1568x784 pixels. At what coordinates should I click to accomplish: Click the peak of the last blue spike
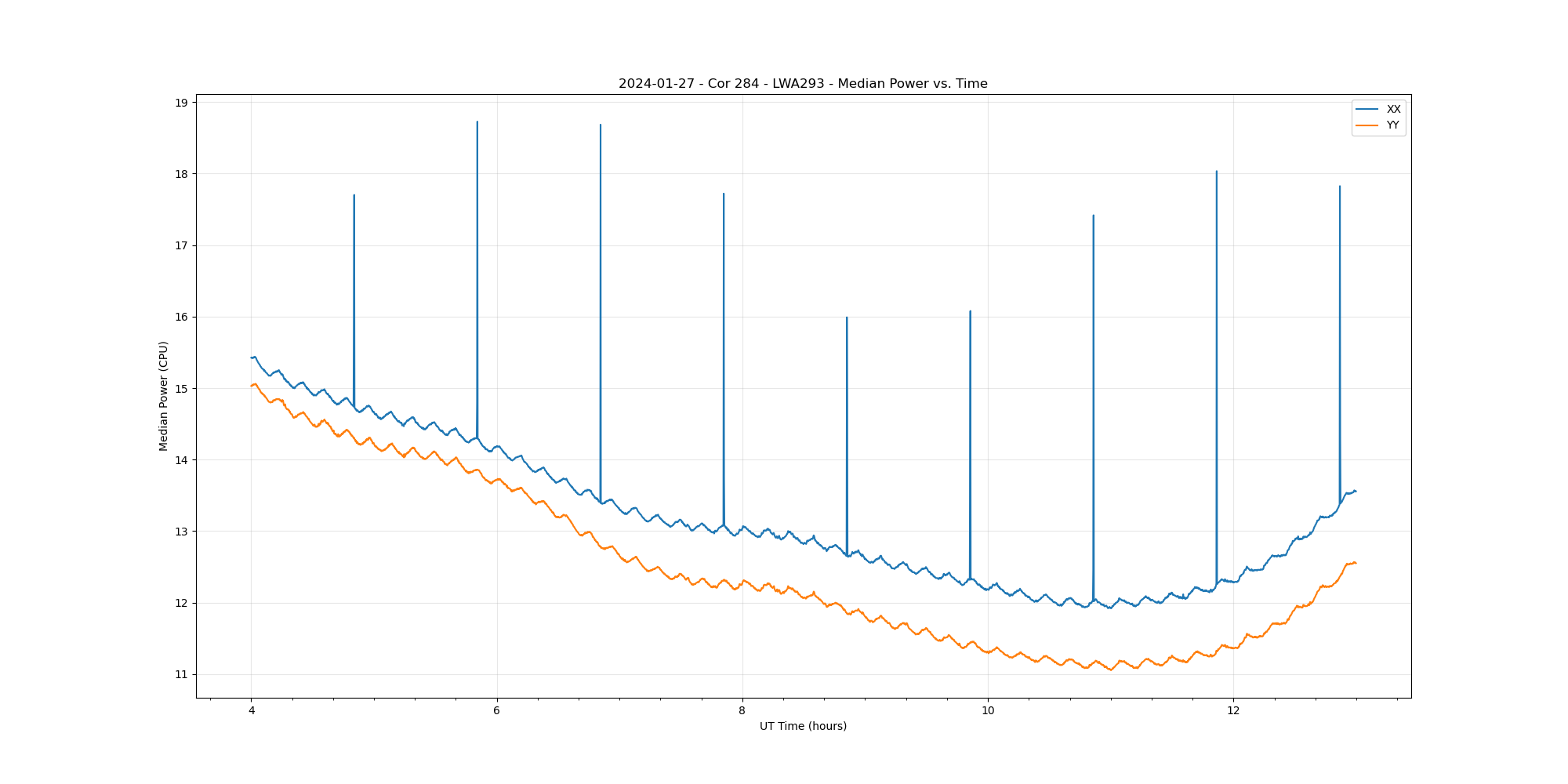[x=1339, y=187]
